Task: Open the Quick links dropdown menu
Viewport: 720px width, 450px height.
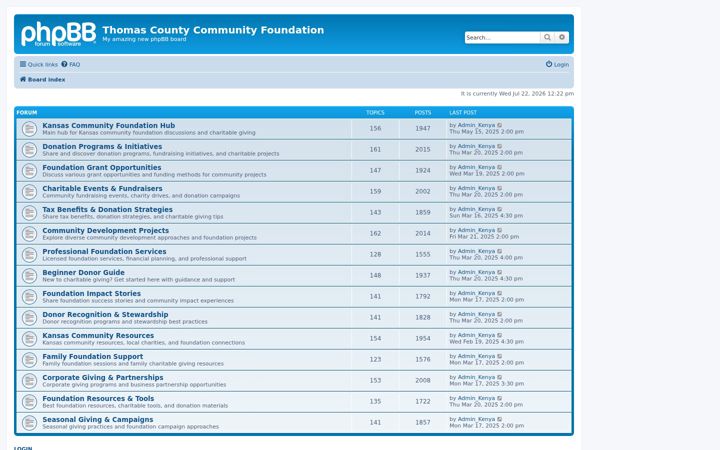Action: click(39, 65)
